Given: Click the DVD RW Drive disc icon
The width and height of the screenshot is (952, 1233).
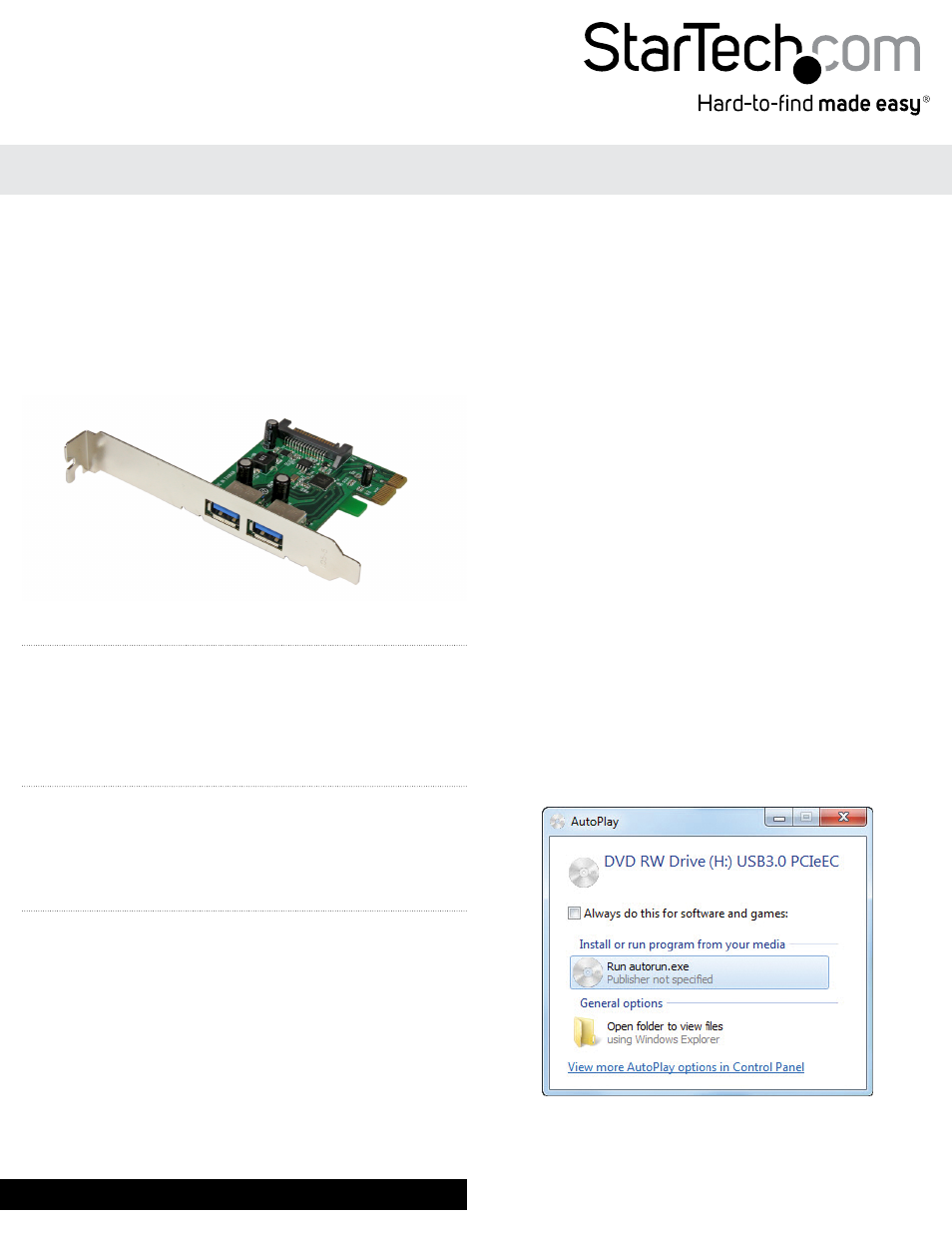Looking at the screenshot, I should point(584,872).
